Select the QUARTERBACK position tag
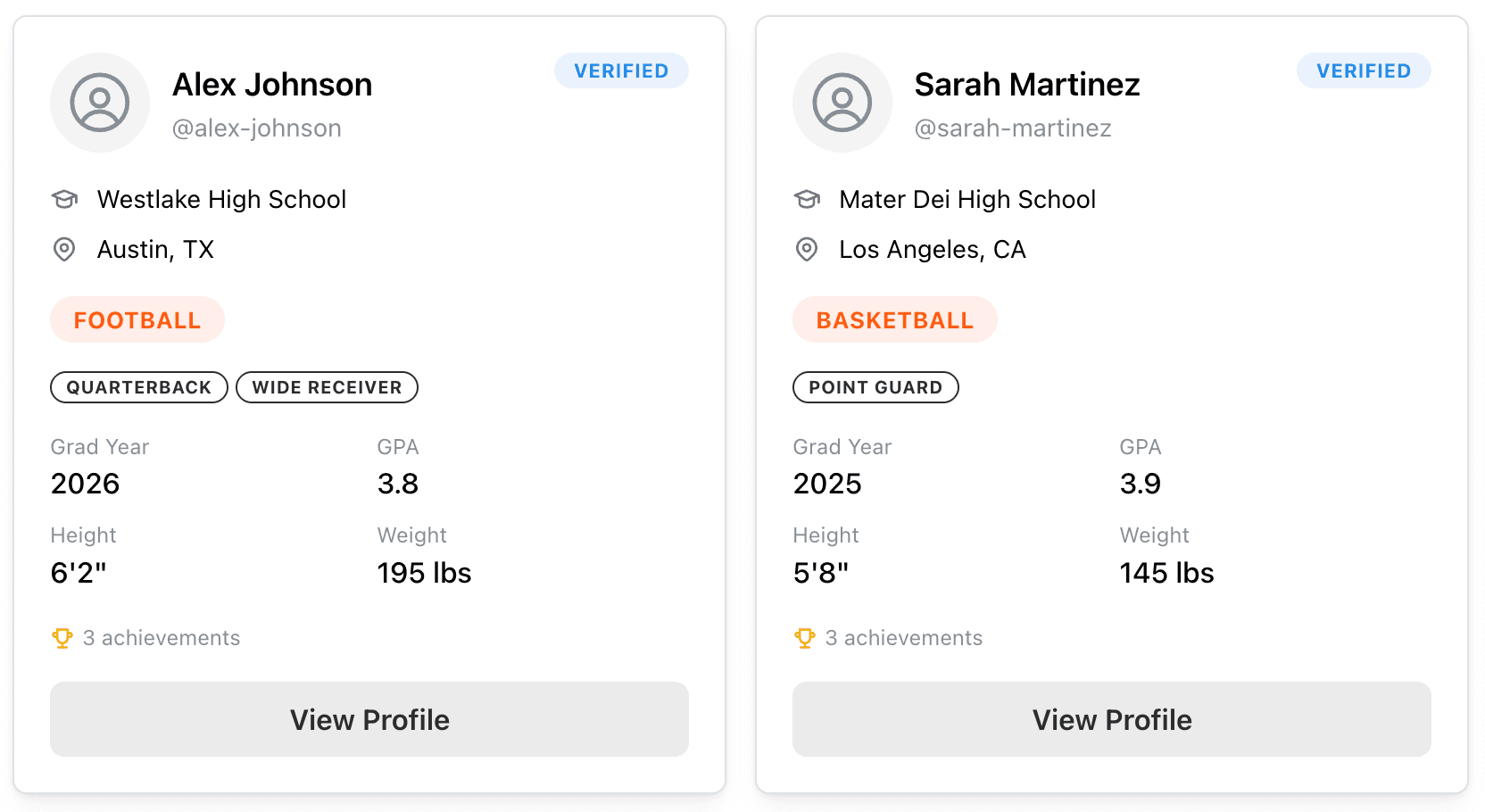1485x812 pixels. [x=138, y=387]
